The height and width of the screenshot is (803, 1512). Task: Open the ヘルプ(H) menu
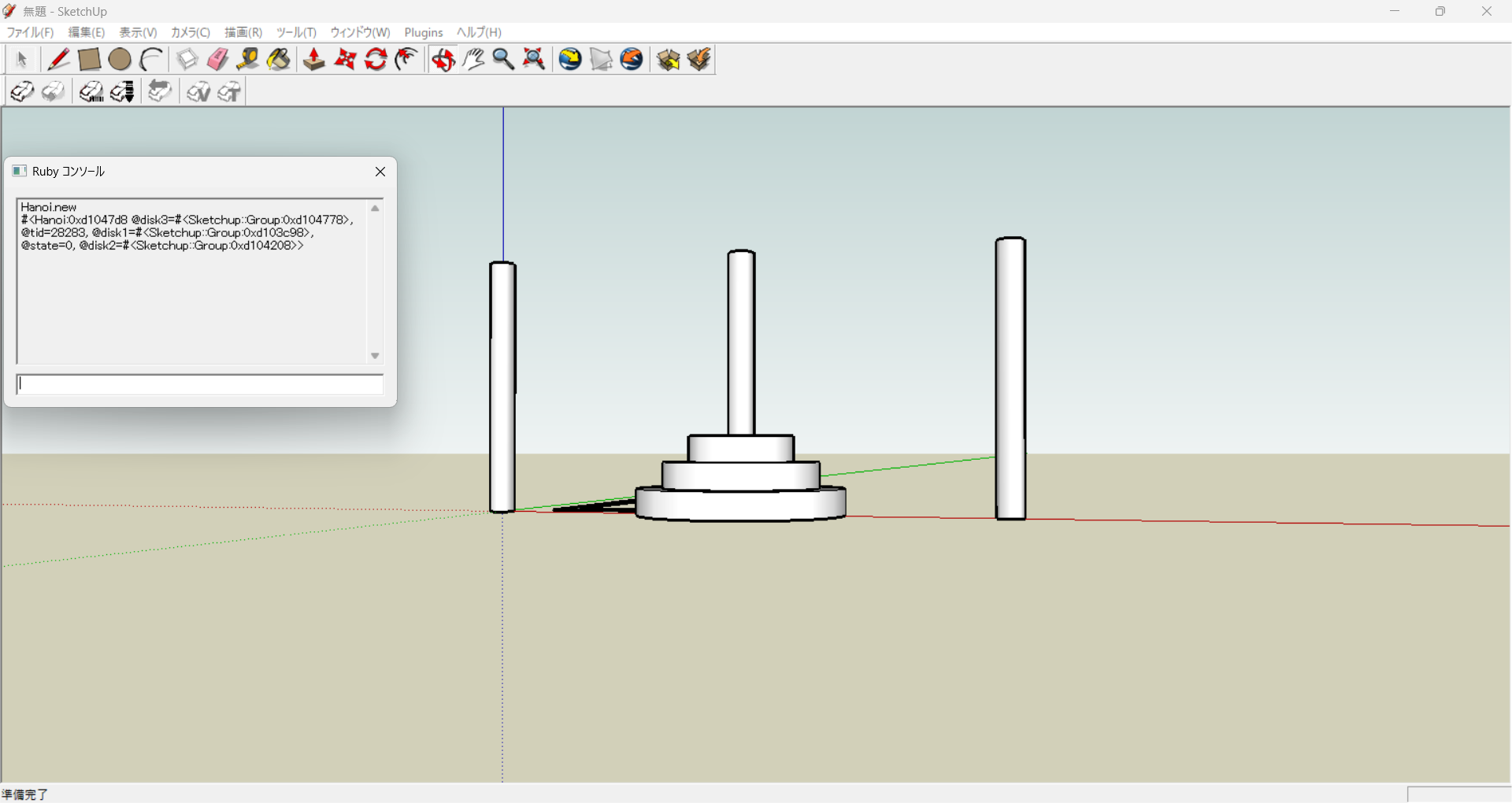coord(479,32)
